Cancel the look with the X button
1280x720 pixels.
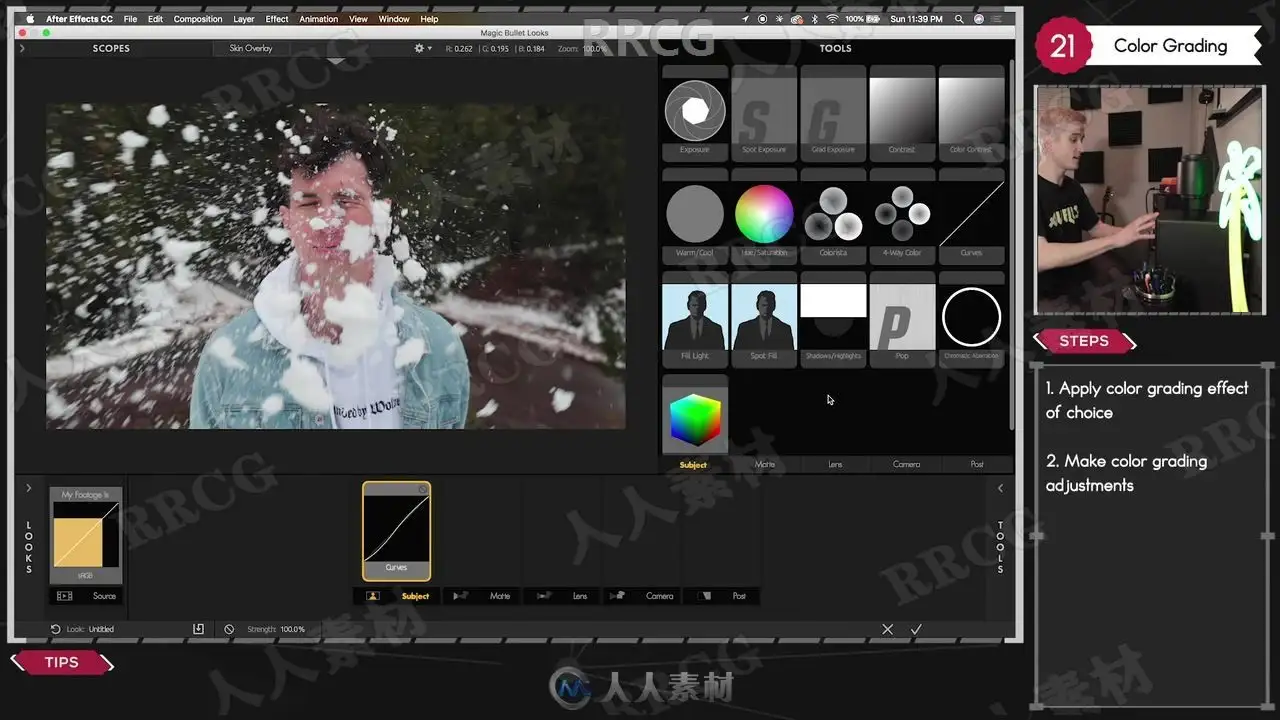[887, 629]
